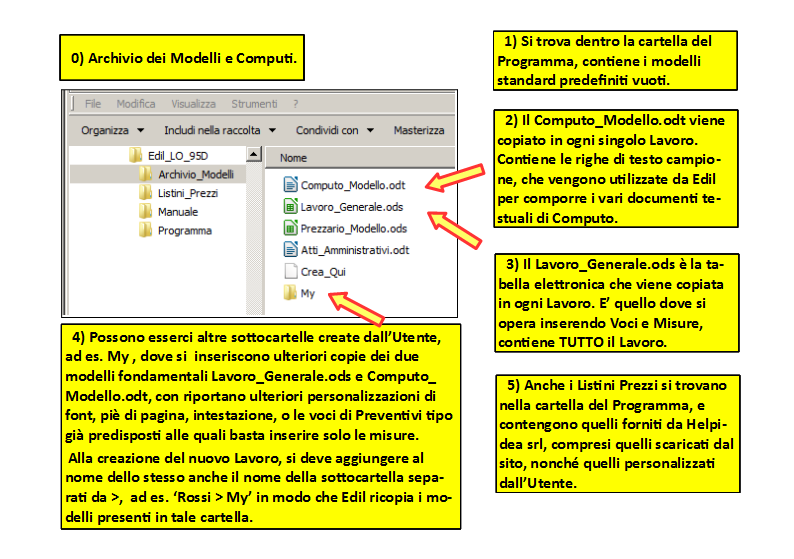Click the Programma tree label
This screenshot has height=559, width=794.
(185, 230)
